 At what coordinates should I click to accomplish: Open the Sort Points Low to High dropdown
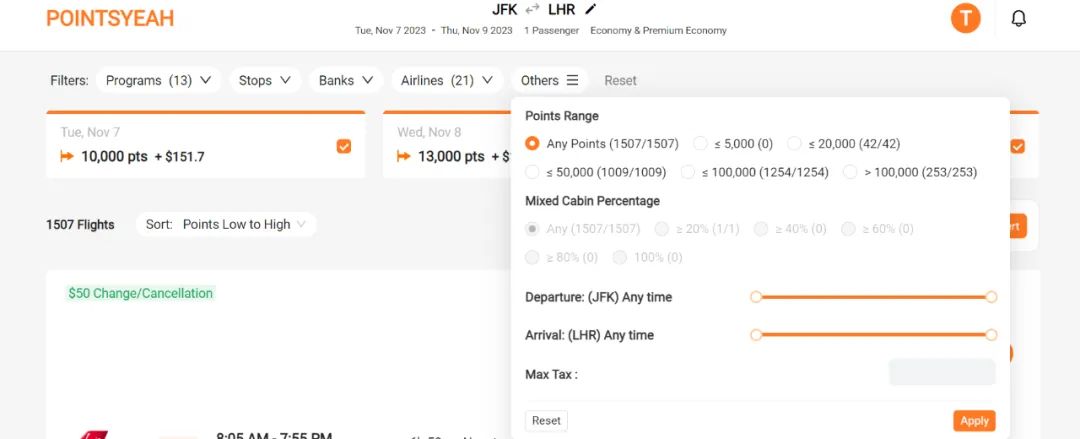coord(226,224)
